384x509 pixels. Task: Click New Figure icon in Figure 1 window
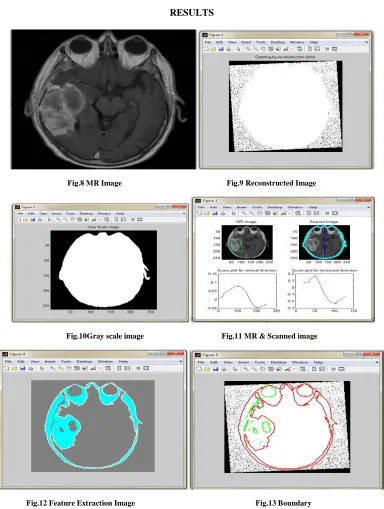click(x=206, y=49)
